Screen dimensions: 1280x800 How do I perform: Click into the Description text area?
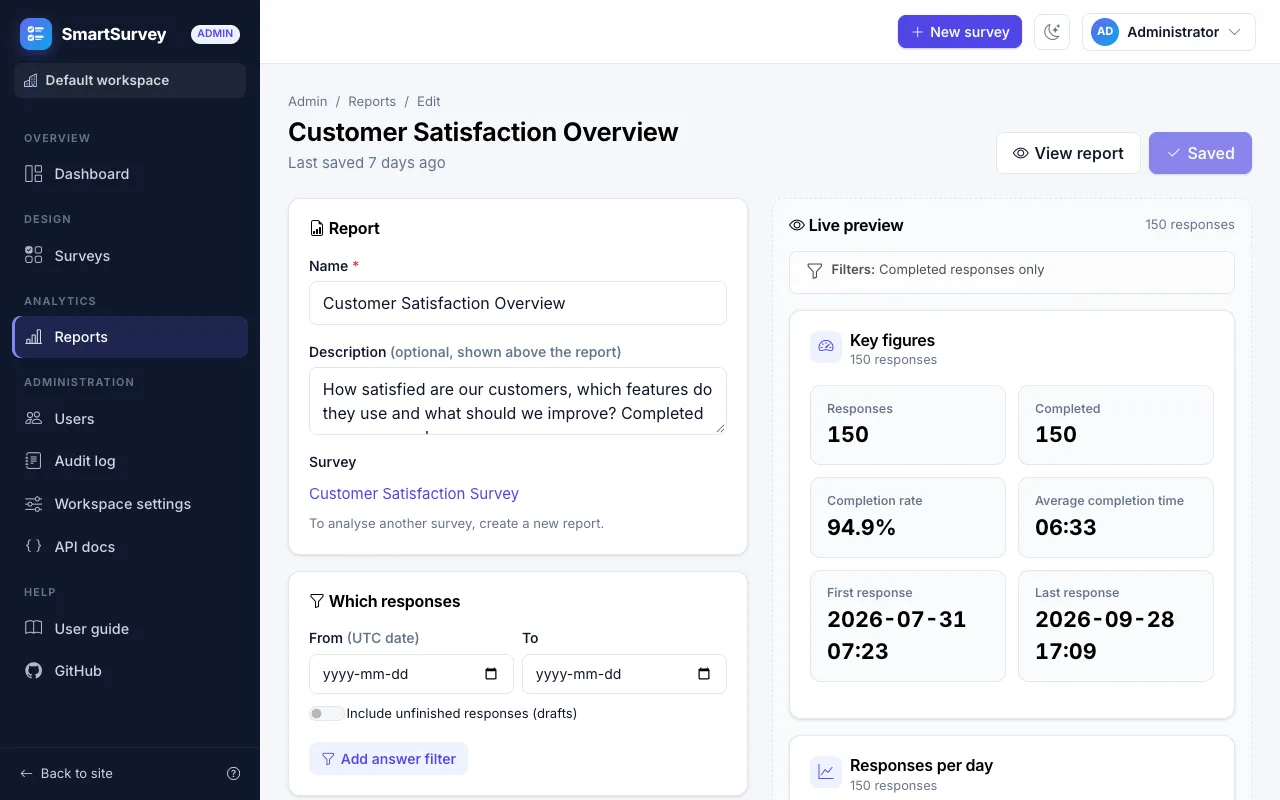tap(518, 401)
